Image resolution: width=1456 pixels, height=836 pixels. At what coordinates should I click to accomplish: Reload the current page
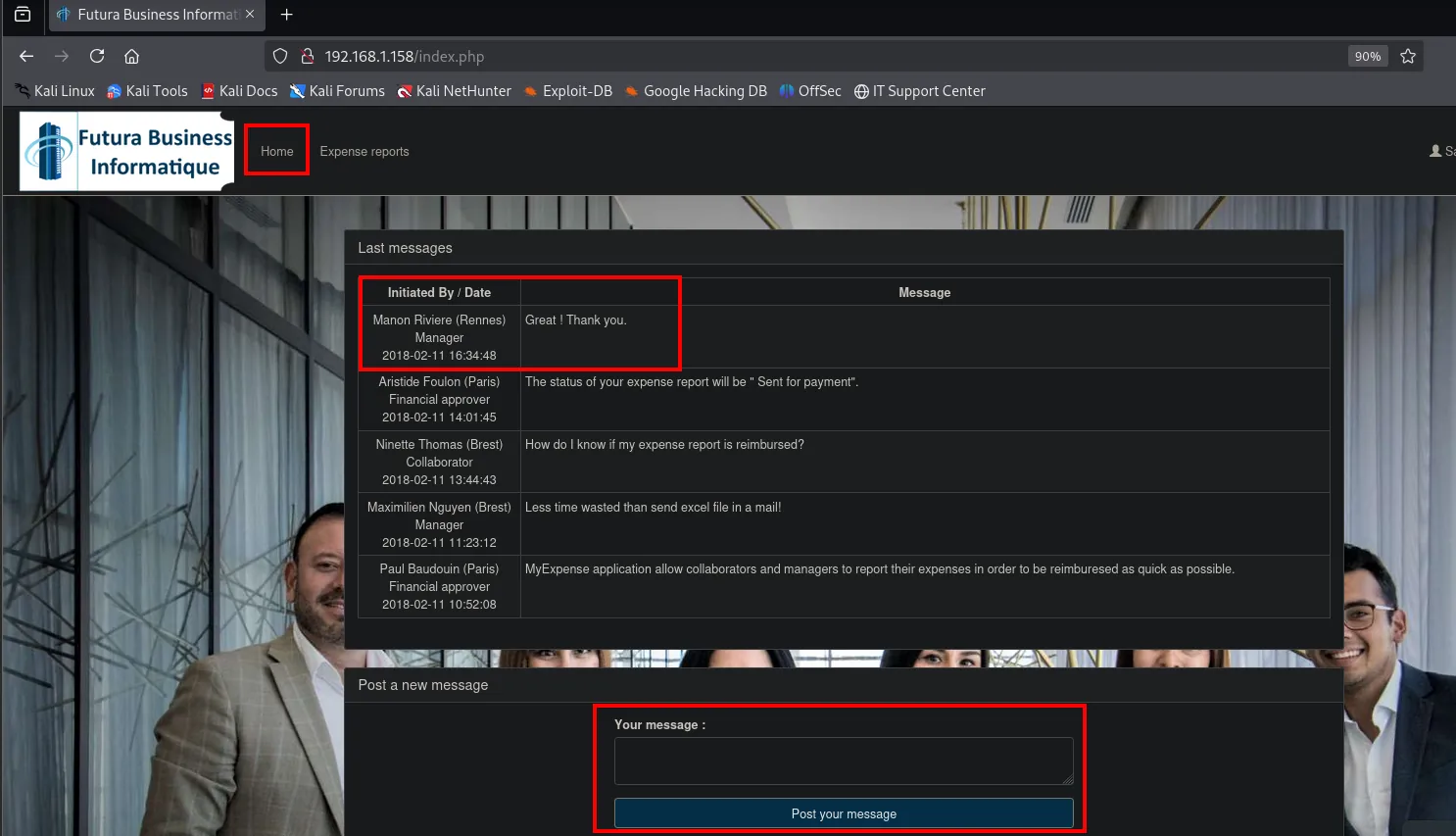(x=97, y=56)
